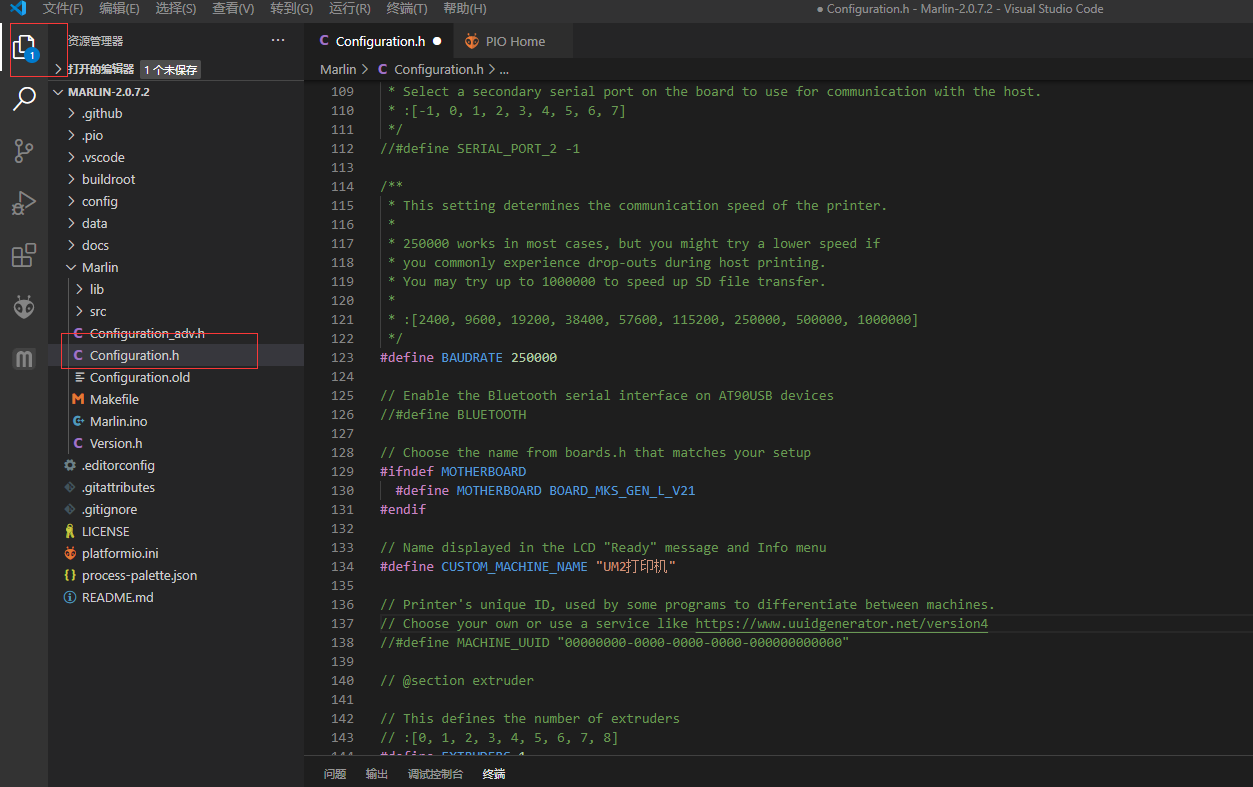Image resolution: width=1253 pixels, height=787 pixels.
Task: Open the 文件 menu
Action: click(x=62, y=8)
